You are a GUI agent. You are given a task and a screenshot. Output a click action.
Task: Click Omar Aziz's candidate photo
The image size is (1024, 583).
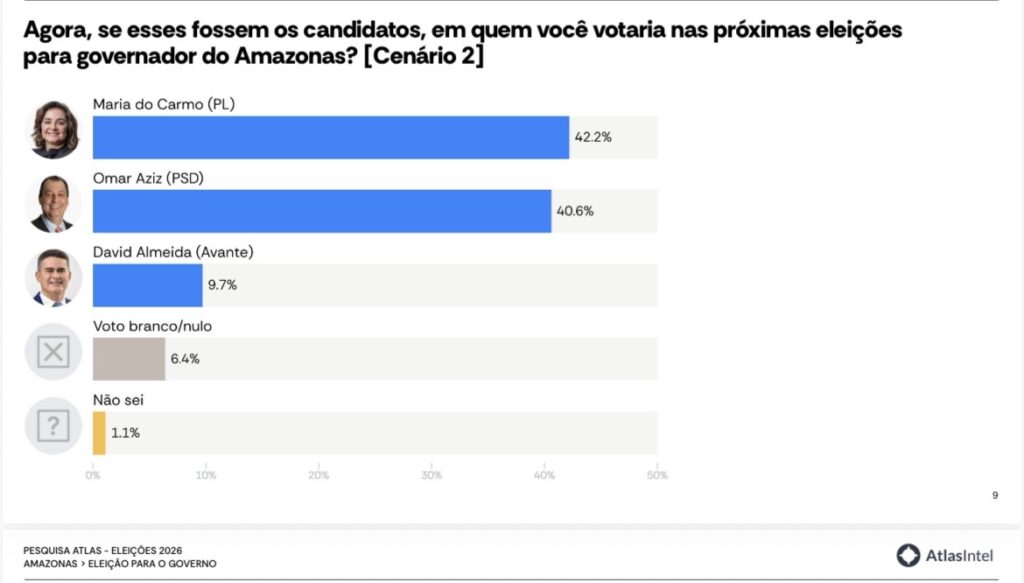click(53, 203)
